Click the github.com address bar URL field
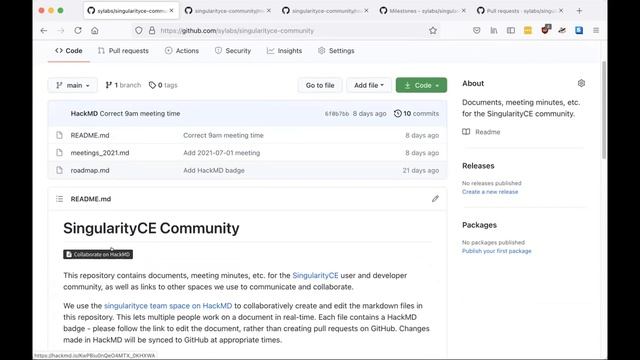The height and width of the screenshot is (360, 640). click(286, 31)
